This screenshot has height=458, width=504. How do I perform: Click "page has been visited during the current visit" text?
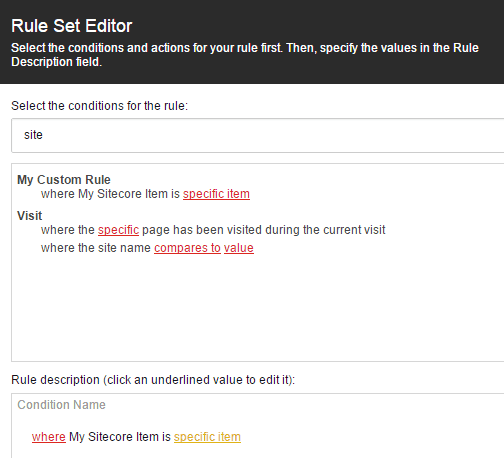264,230
